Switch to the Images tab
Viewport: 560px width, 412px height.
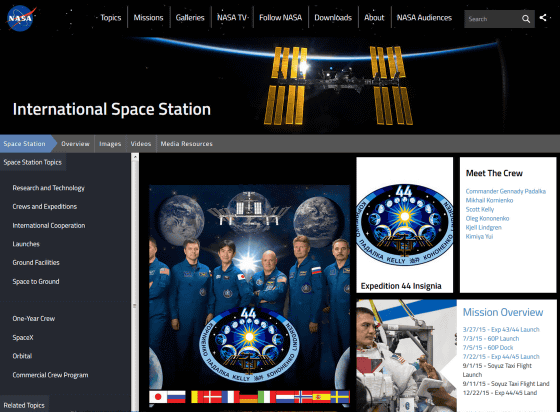(x=110, y=144)
